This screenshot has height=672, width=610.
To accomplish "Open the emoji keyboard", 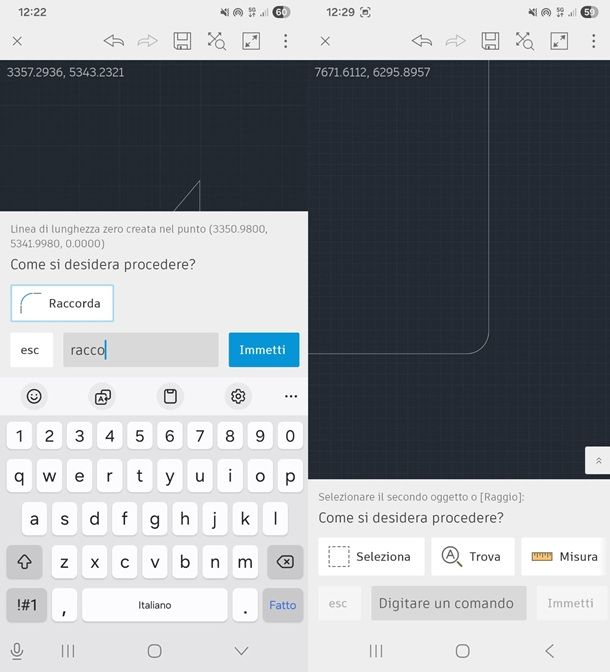I will point(34,396).
